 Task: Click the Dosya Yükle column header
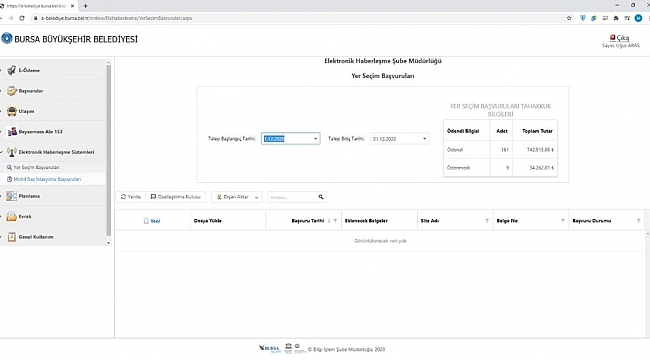(208, 221)
